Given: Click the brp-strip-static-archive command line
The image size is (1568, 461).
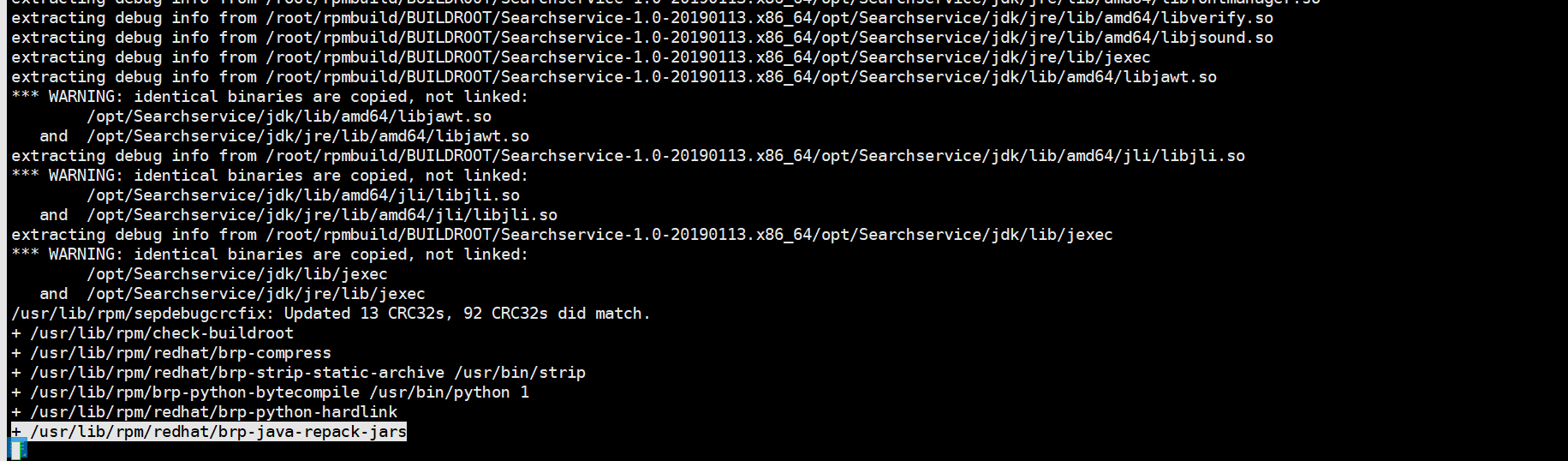Looking at the screenshot, I should point(299,373).
